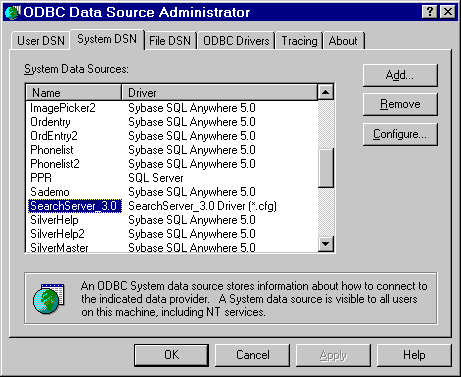Click the Cancel button
This screenshot has height=377, width=461.
point(253,355)
